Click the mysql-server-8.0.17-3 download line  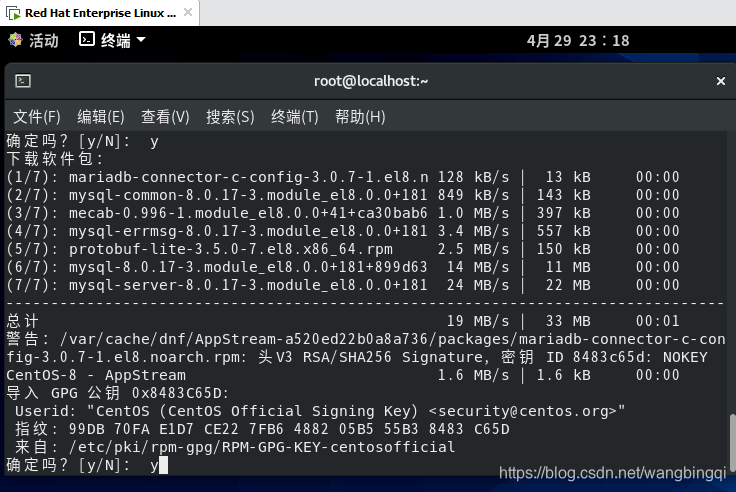click(343, 285)
